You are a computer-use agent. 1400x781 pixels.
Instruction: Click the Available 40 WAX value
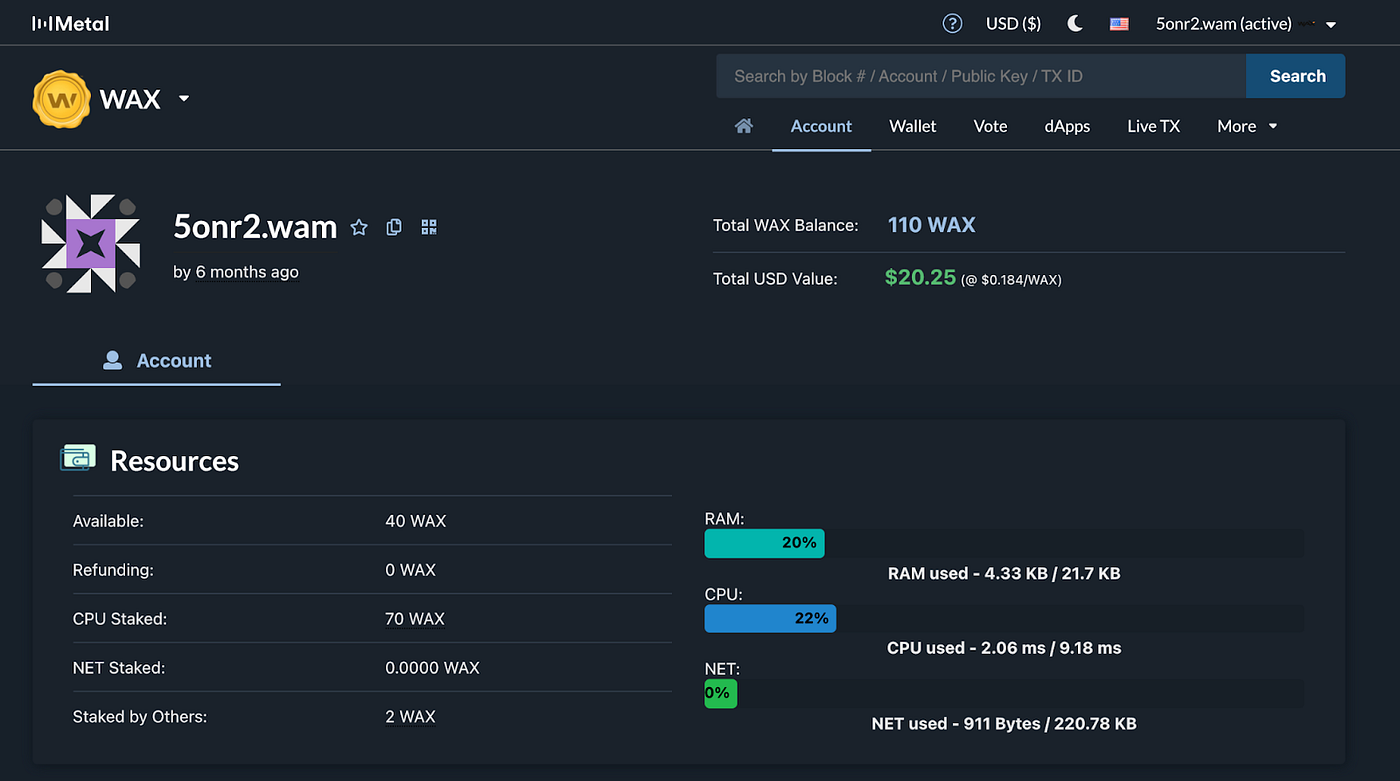pyautogui.click(x=415, y=521)
